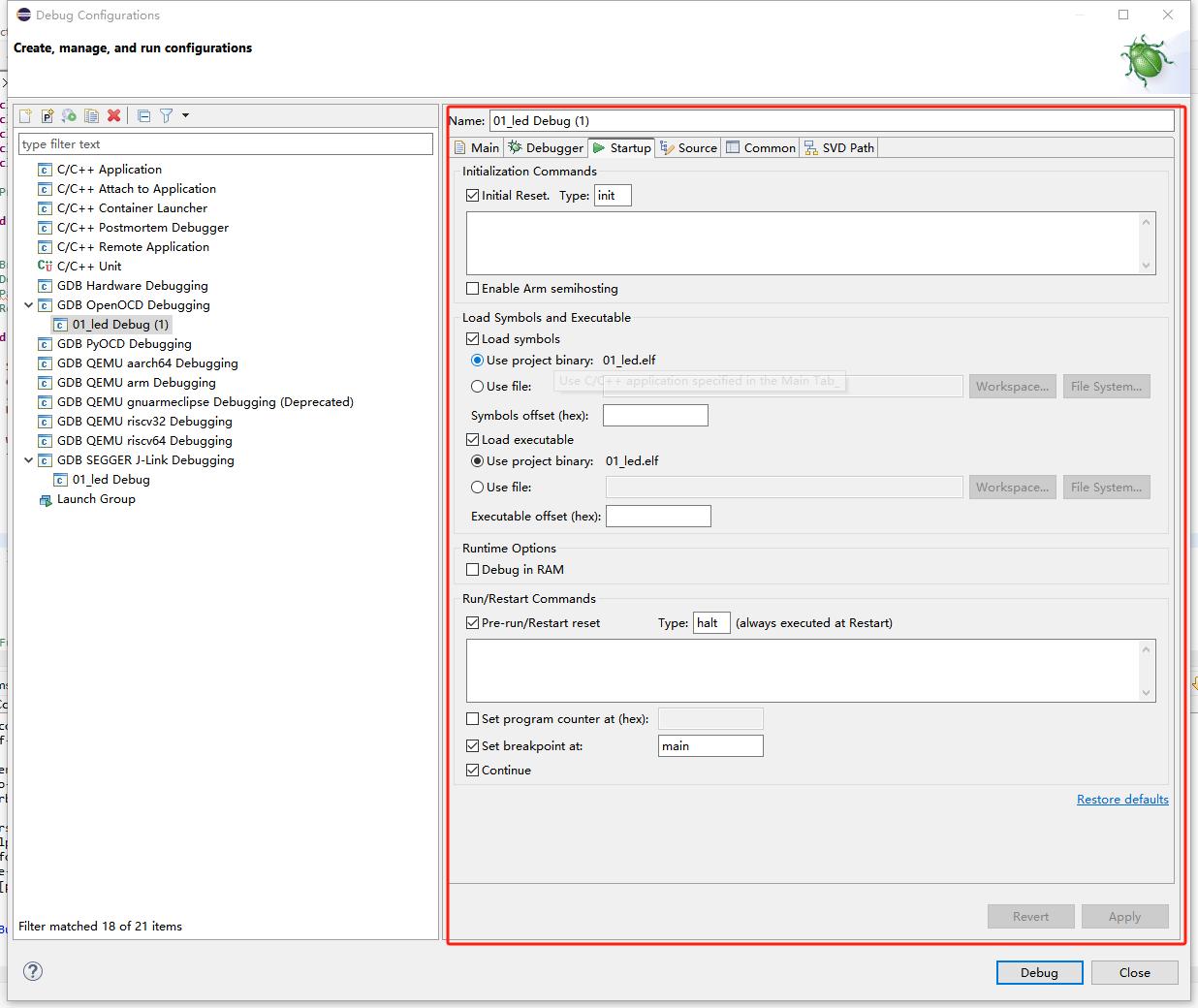Toggle the Continue checkbox
The width and height of the screenshot is (1198, 1008).
pyautogui.click(x=473, y=770)
